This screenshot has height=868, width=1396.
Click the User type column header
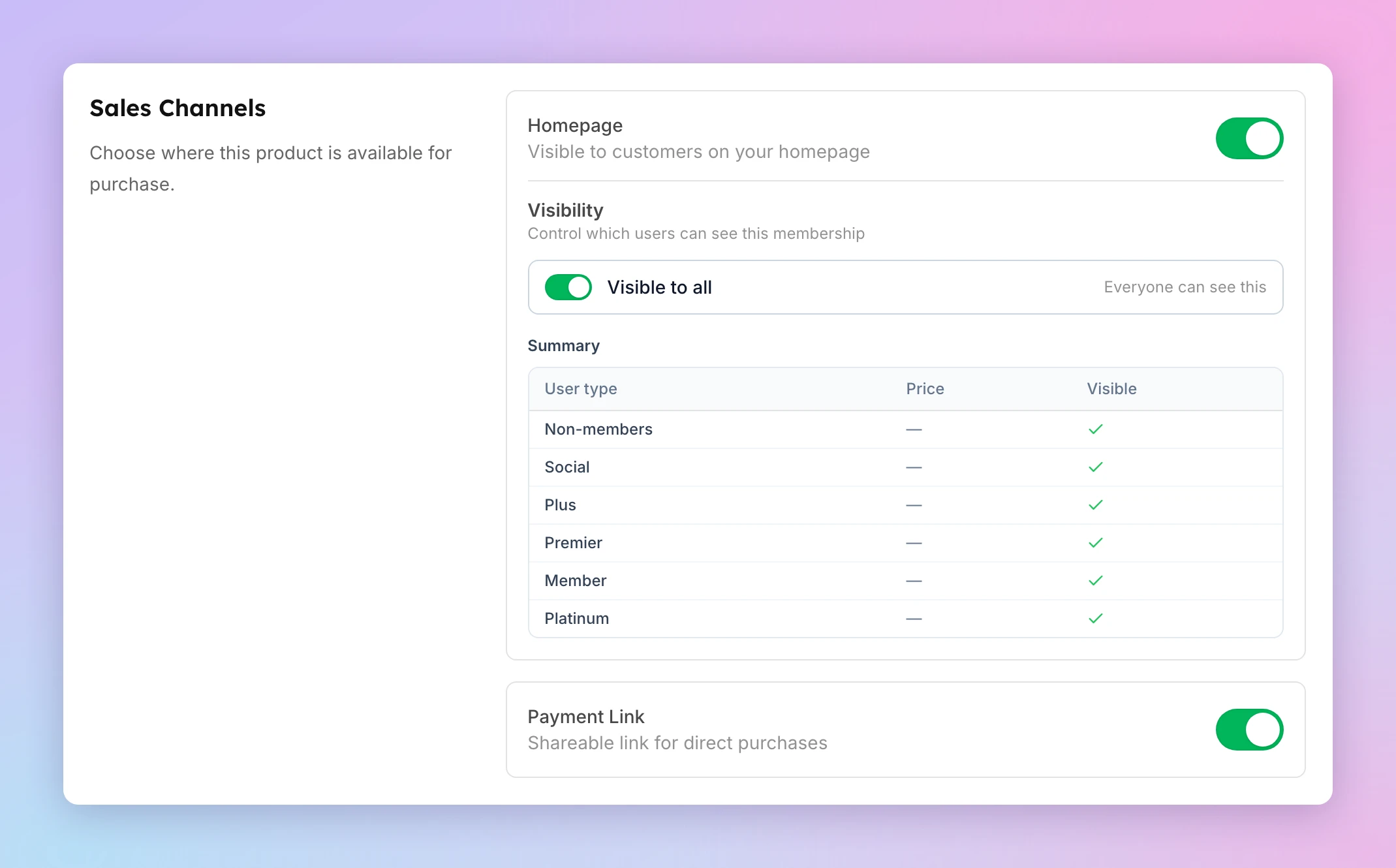click(581, 389)
